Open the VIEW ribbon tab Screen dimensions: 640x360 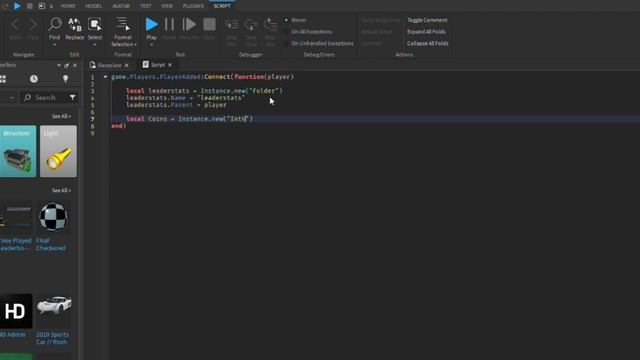point(167,6)
